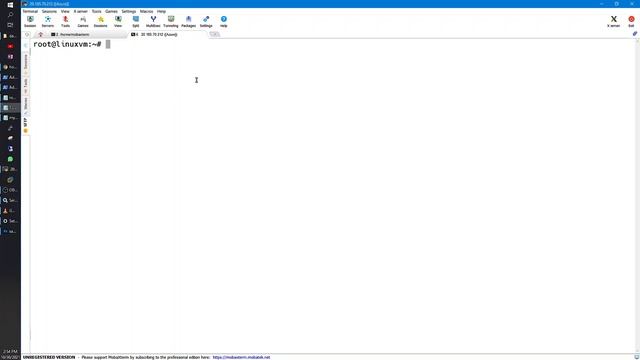The width and height of the screenshot is (640, 360).
Task: Open WhatsApp from the taskbar
Action: [x=10, y=159]
